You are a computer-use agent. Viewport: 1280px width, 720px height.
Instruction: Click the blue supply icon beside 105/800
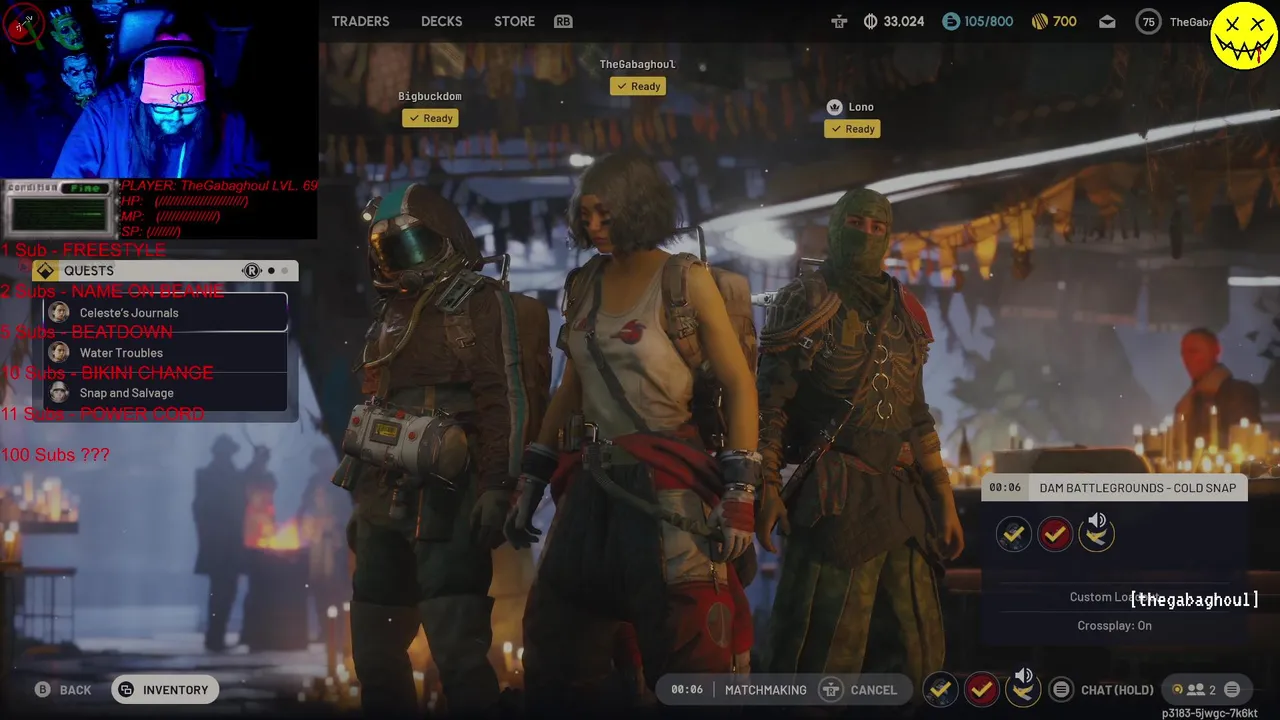click(x=951, y=21)
